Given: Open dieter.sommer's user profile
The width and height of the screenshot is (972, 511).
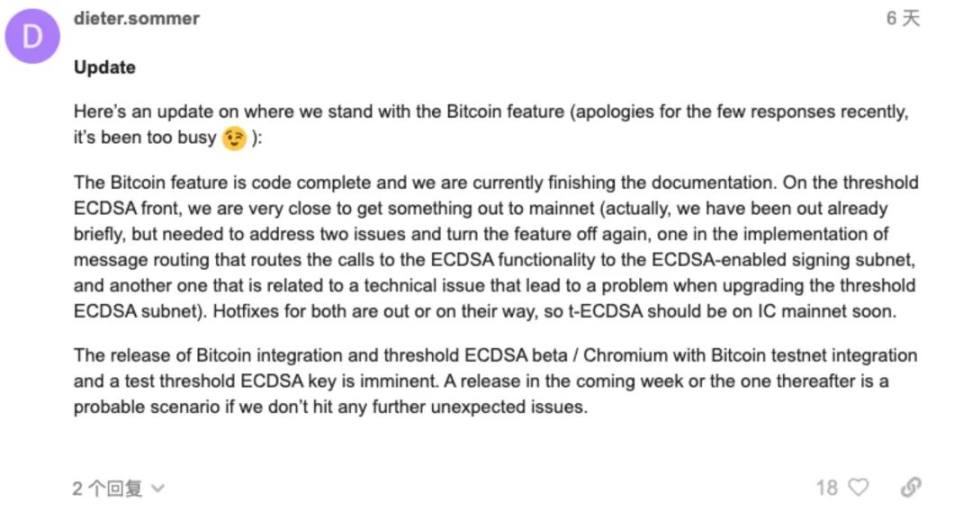Looking at the screenshot, I should click(137, 19).
